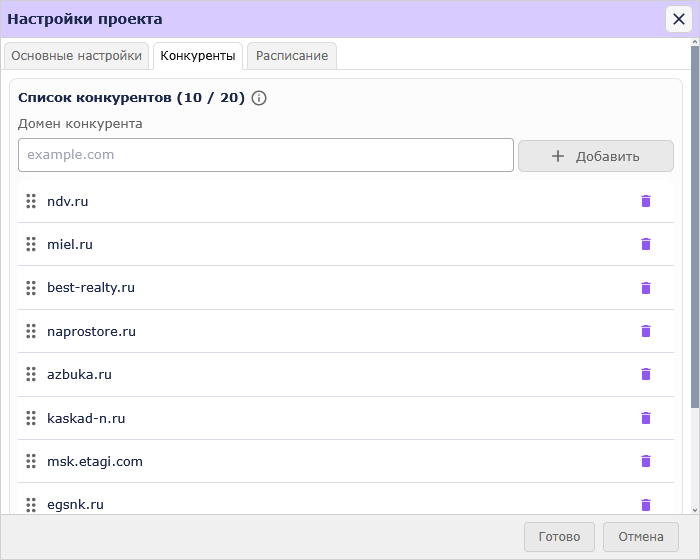
Task: Delete competitor ndv.ru with trash icon
Action: 646,201
